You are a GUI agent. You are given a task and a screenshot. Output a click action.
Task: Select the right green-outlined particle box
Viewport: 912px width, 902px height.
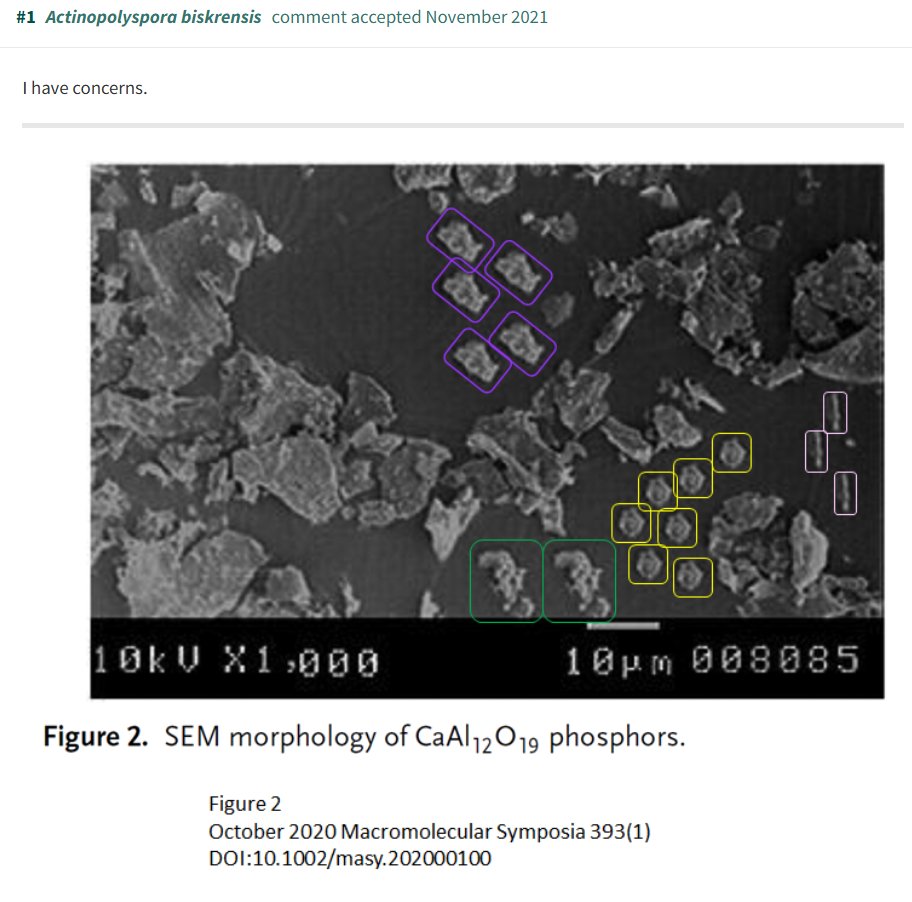point(580,578)
